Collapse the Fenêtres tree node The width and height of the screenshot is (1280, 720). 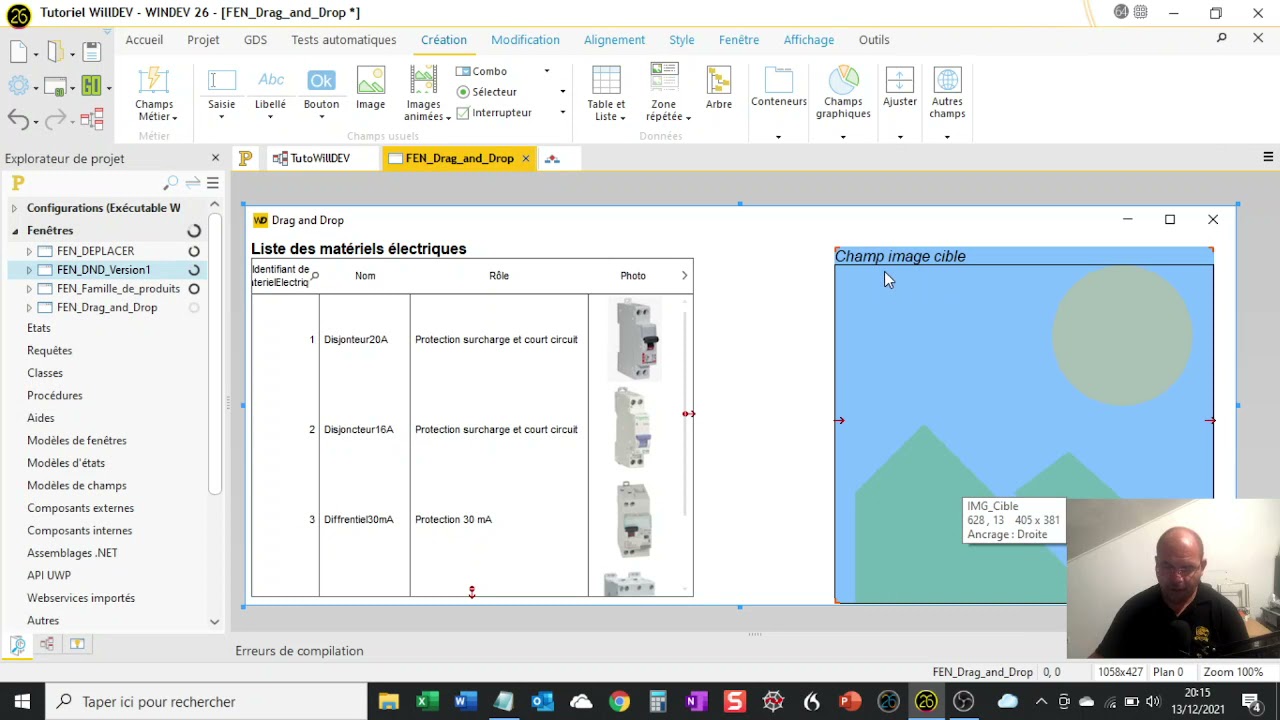14,231
